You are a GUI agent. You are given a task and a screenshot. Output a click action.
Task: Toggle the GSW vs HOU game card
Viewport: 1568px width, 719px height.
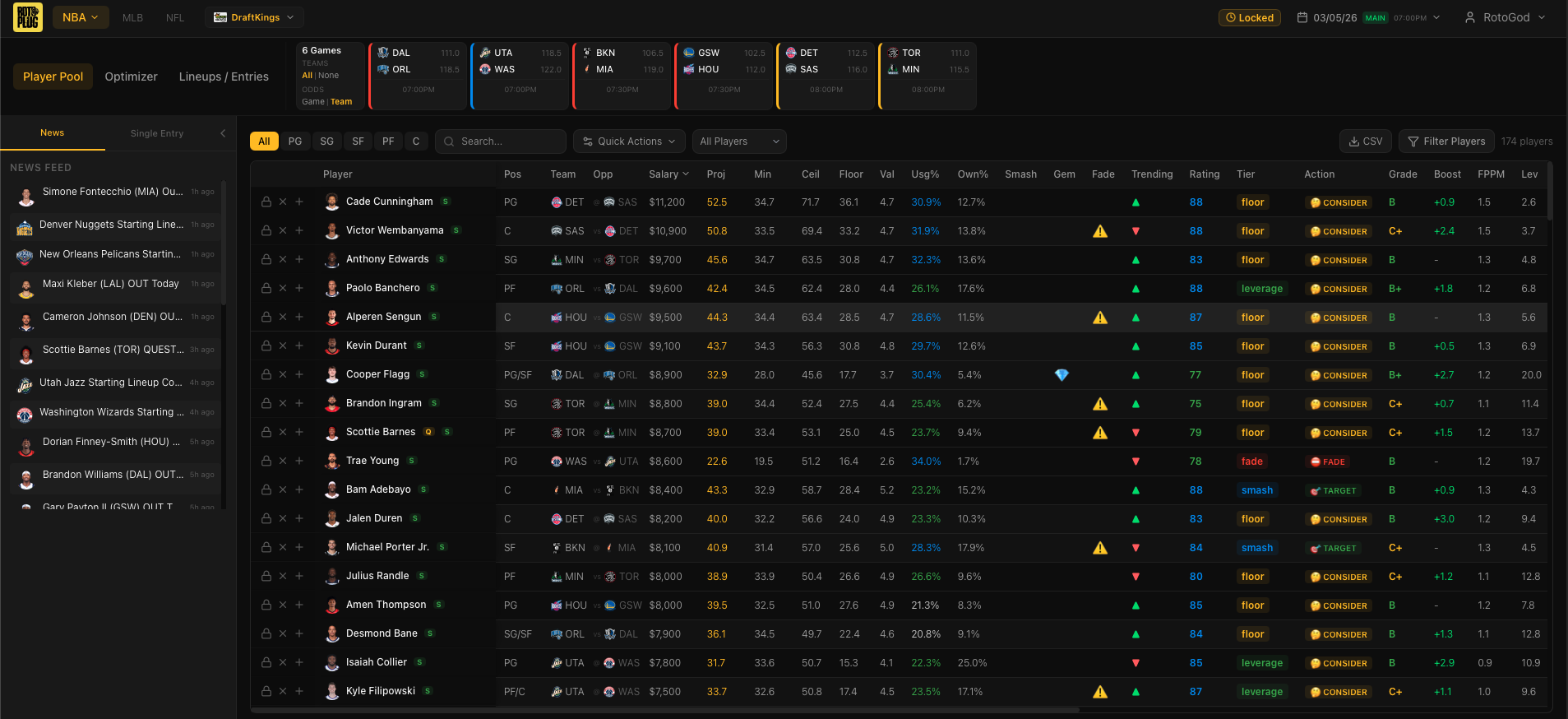(x=724, y=76)
